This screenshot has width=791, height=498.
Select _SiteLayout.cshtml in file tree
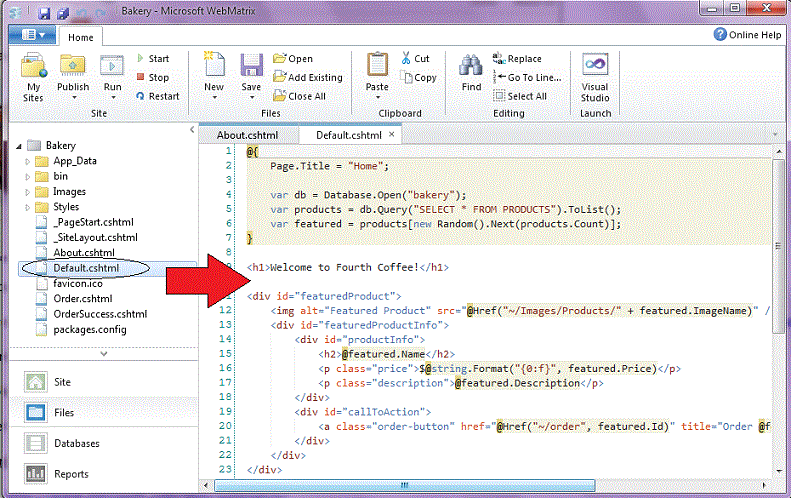coord(95,237)
